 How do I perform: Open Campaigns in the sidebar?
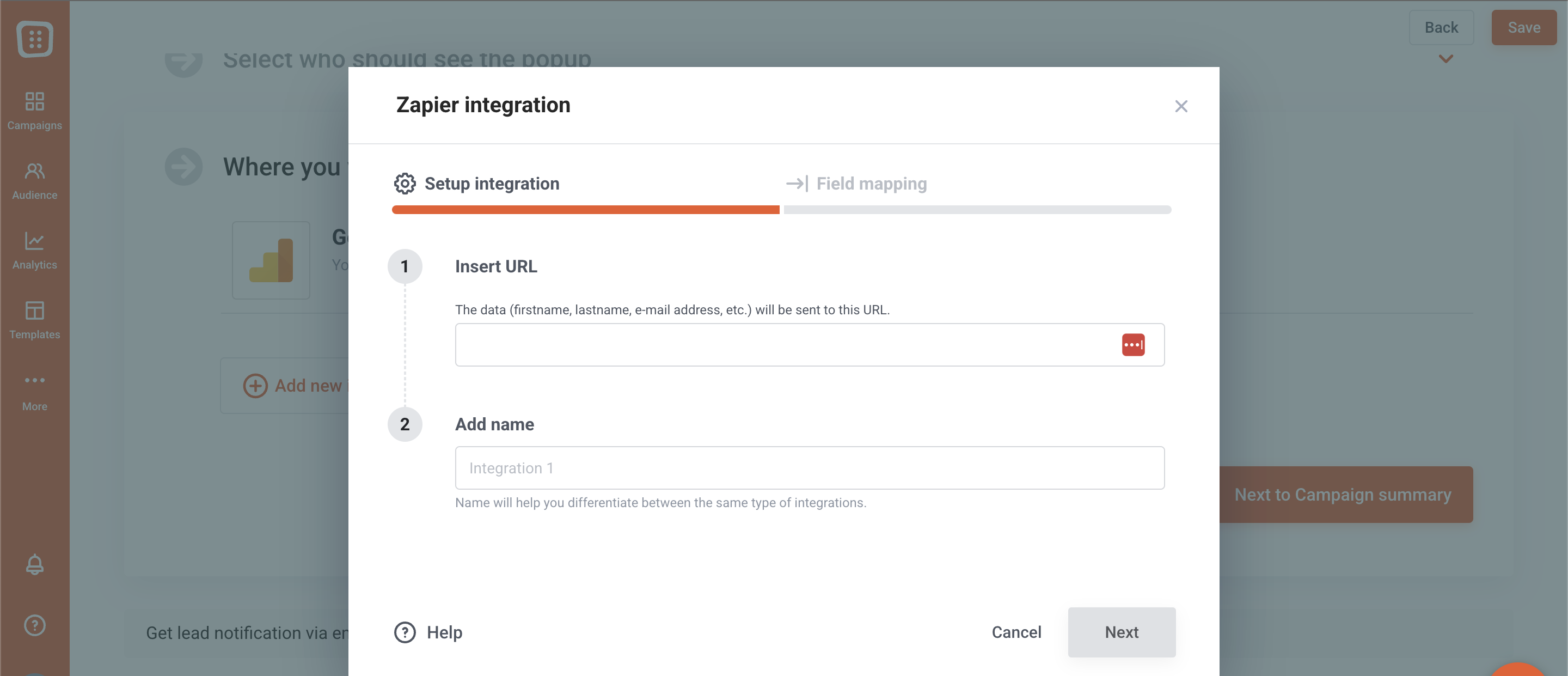35,110
